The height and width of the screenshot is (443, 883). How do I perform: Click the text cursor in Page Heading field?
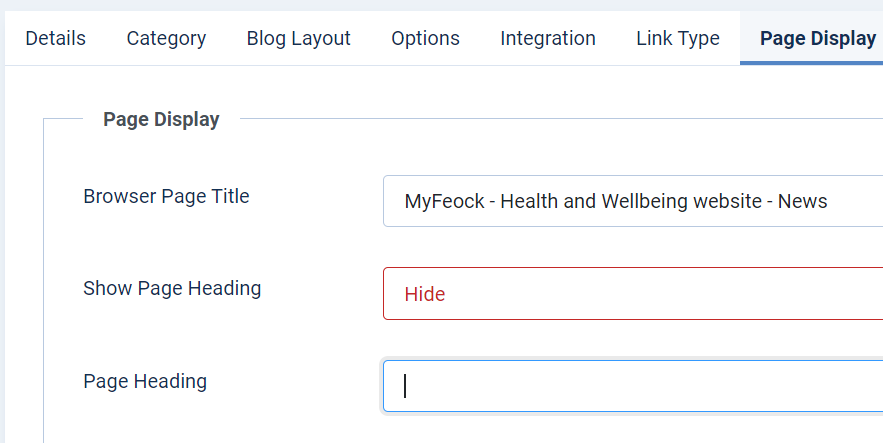[x=405, y=386]
